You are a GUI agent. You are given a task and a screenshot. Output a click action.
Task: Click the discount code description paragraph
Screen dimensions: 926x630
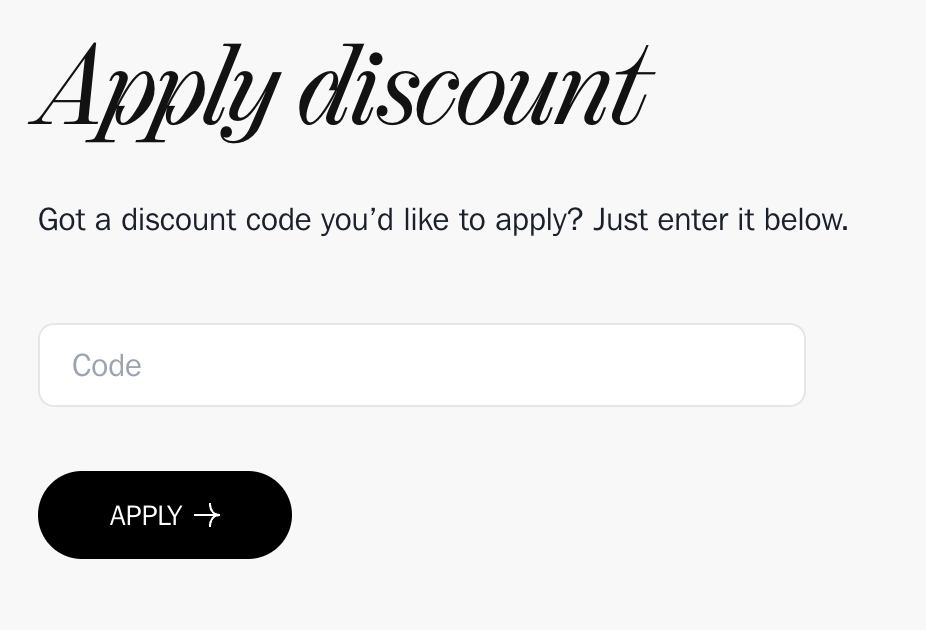coord(444,220)
